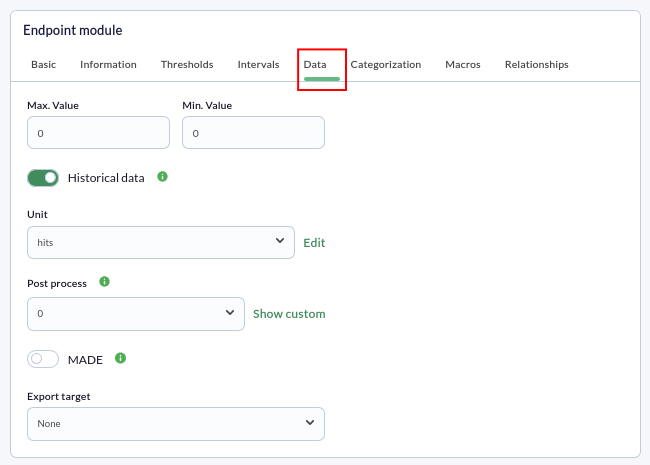Click the Edit link beside Unit
Image resolution: width=650 pixels, height=465 pixels.
point(314,242)
